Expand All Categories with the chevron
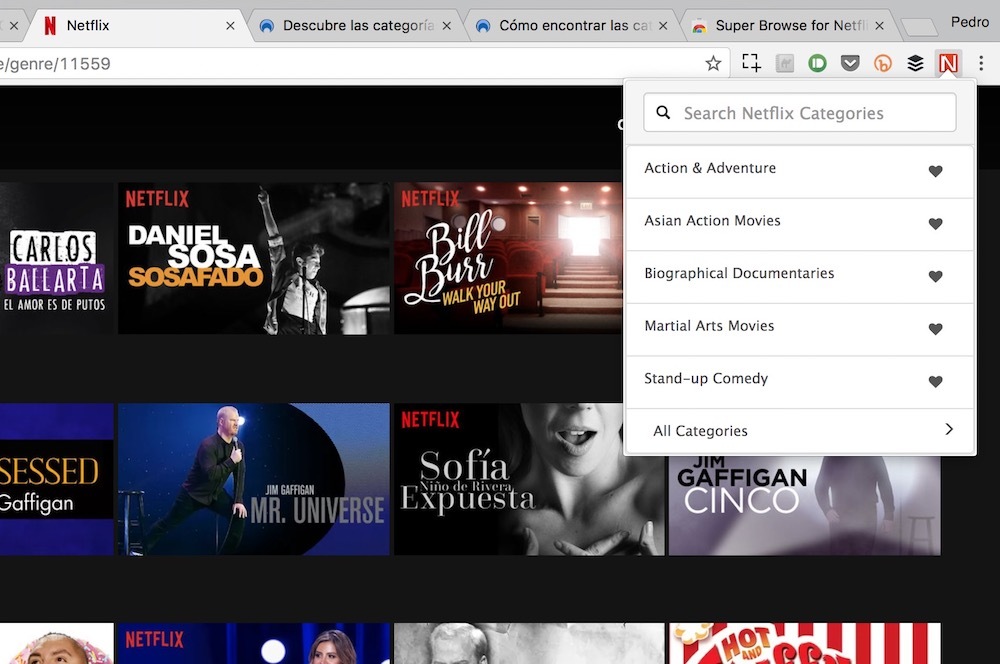 (949, 429)
